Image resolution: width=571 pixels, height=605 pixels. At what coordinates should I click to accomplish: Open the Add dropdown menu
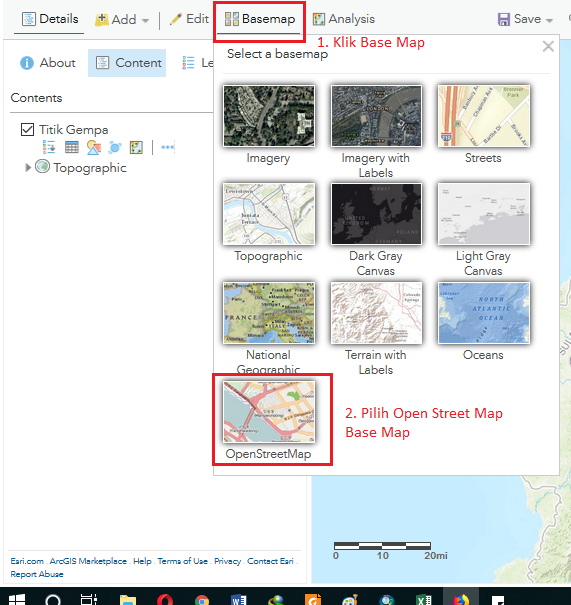[122, 19]
